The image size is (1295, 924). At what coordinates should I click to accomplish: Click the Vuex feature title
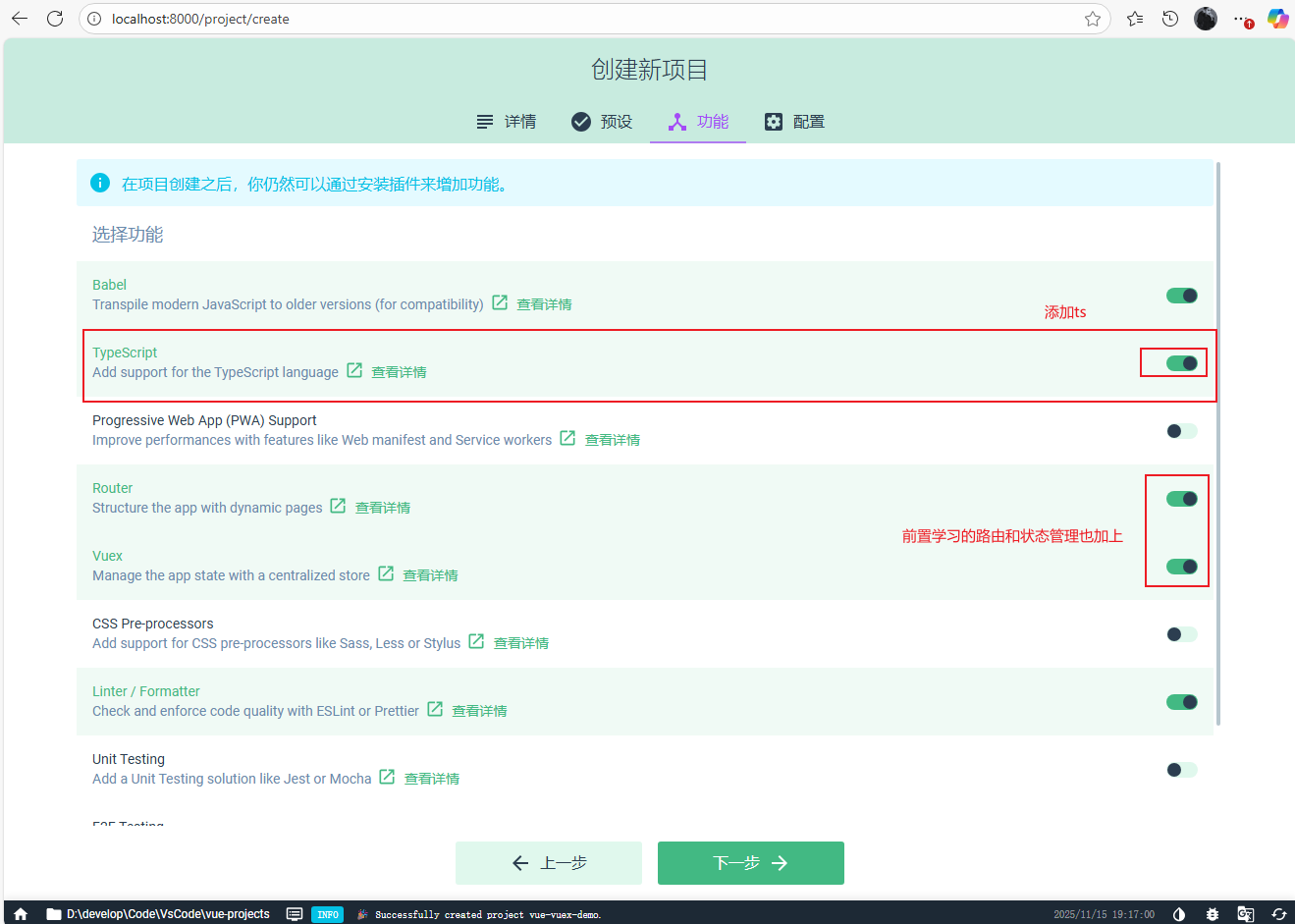pyautogui.click(x=107, y=556)
